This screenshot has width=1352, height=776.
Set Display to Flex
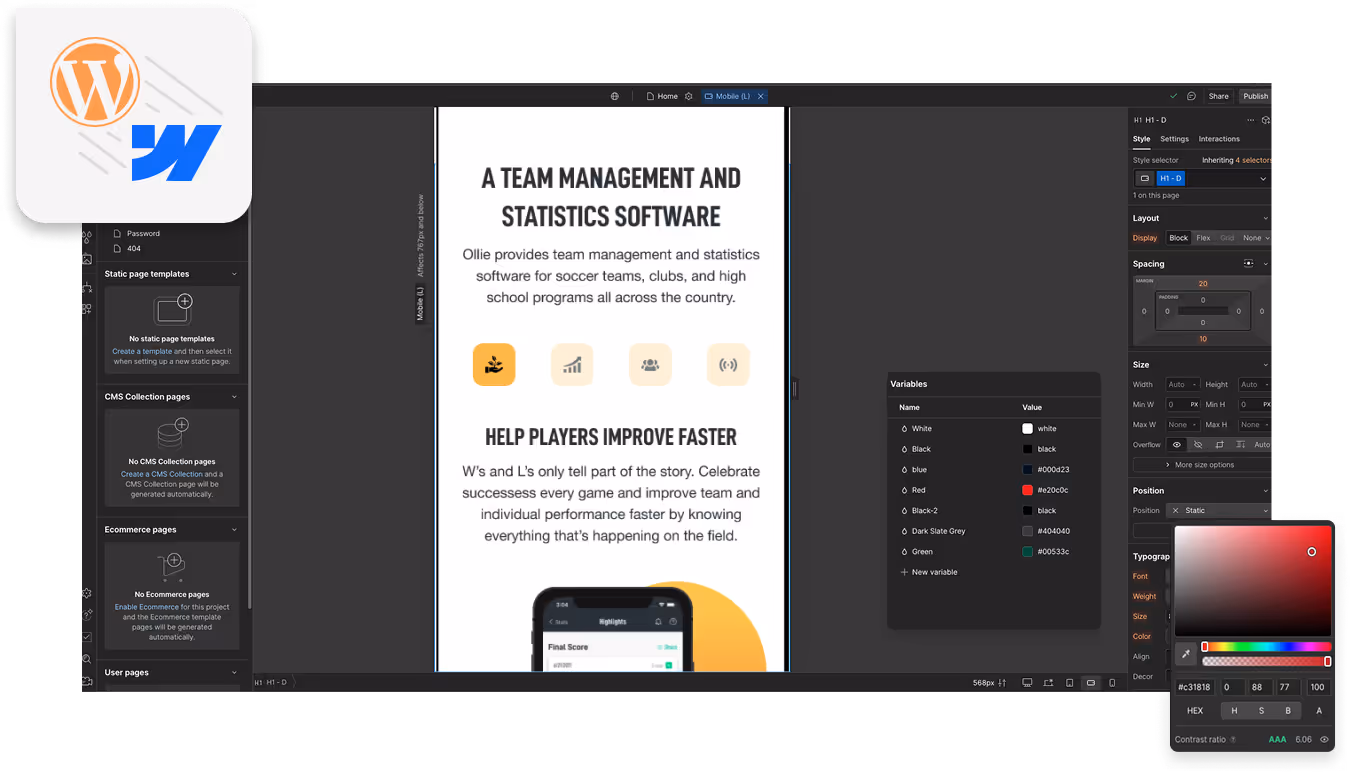click(1203, 238)
